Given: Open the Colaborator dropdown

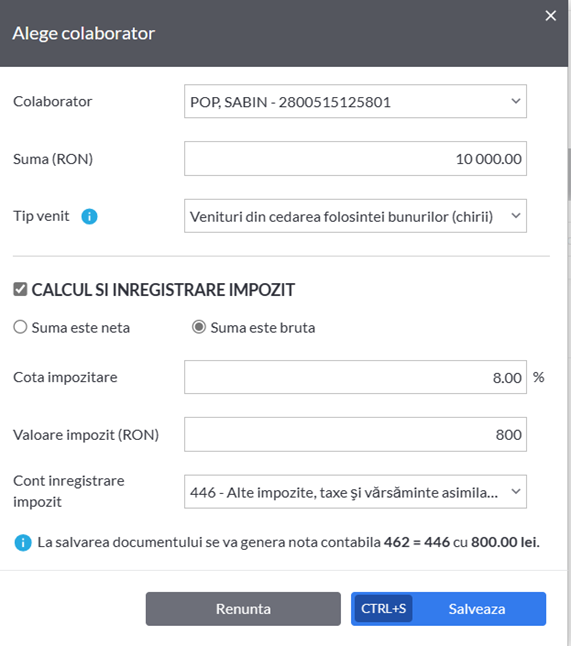Looking at the screenshot, I should [x=355, y=101].
